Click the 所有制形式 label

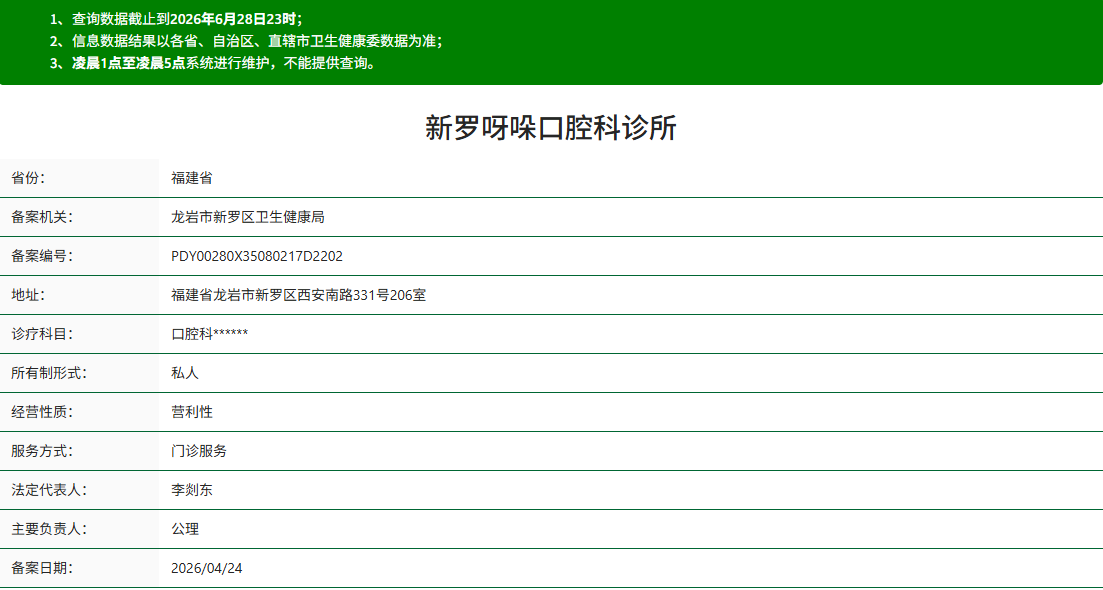tap(49, 373)
